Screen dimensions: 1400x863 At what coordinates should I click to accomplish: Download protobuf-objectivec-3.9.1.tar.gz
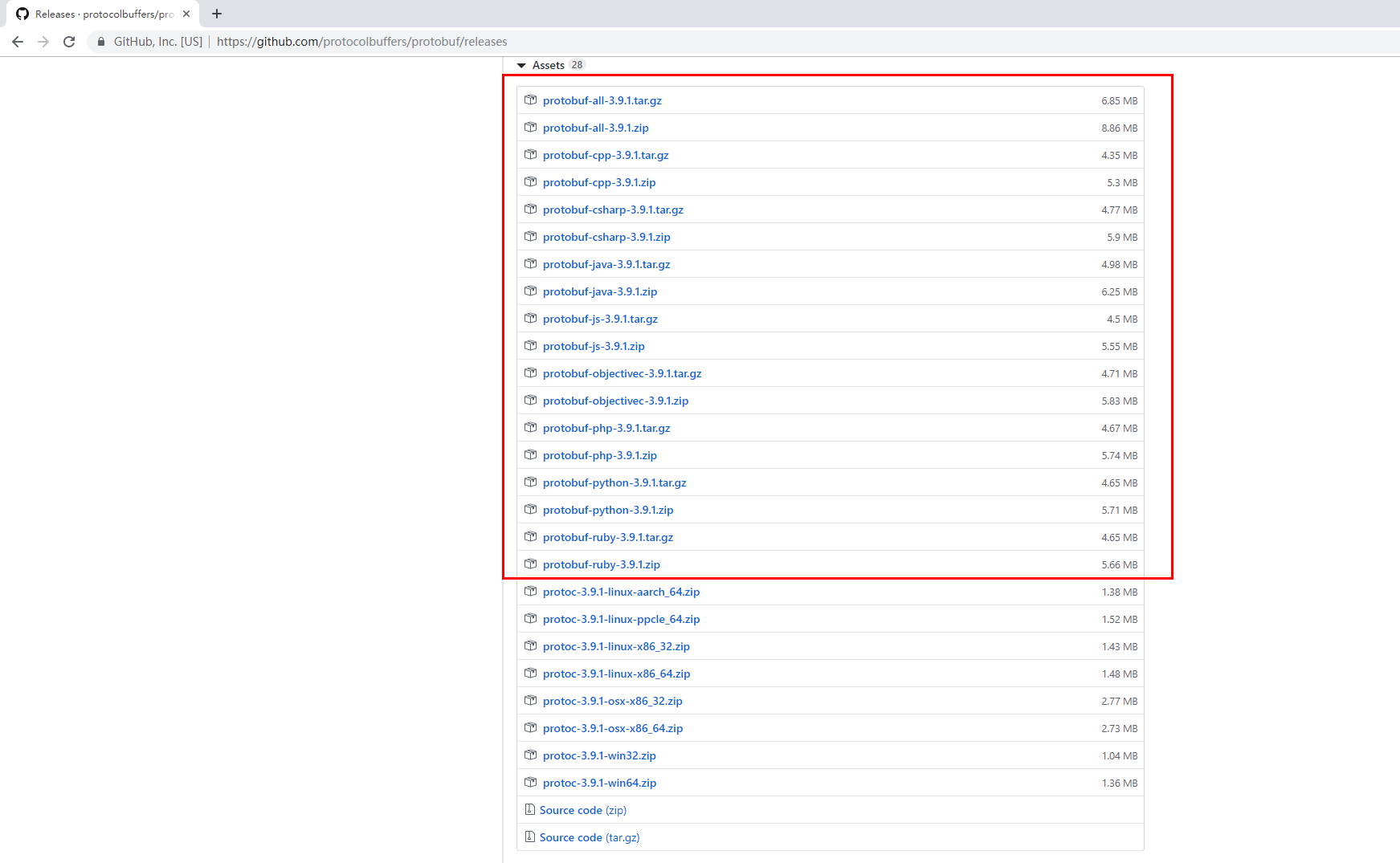622,373
